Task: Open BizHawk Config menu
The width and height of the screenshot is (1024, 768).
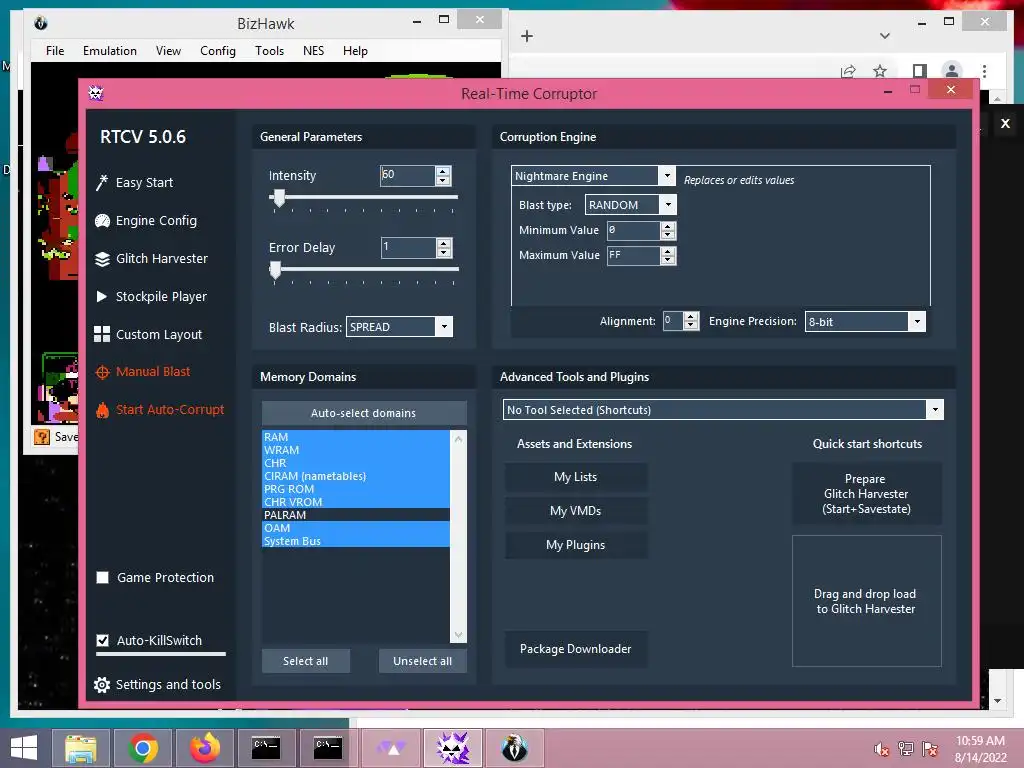Action: (217, 51)
